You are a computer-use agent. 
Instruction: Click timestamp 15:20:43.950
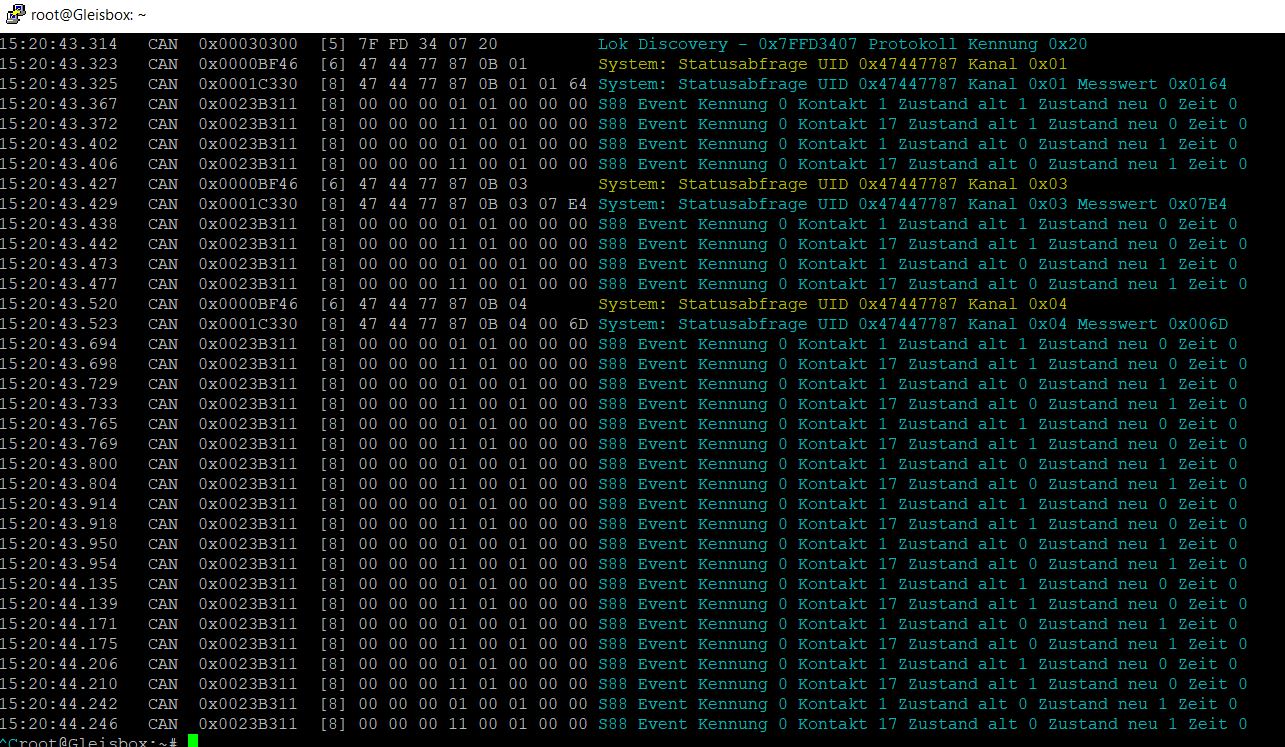[59, 544]
